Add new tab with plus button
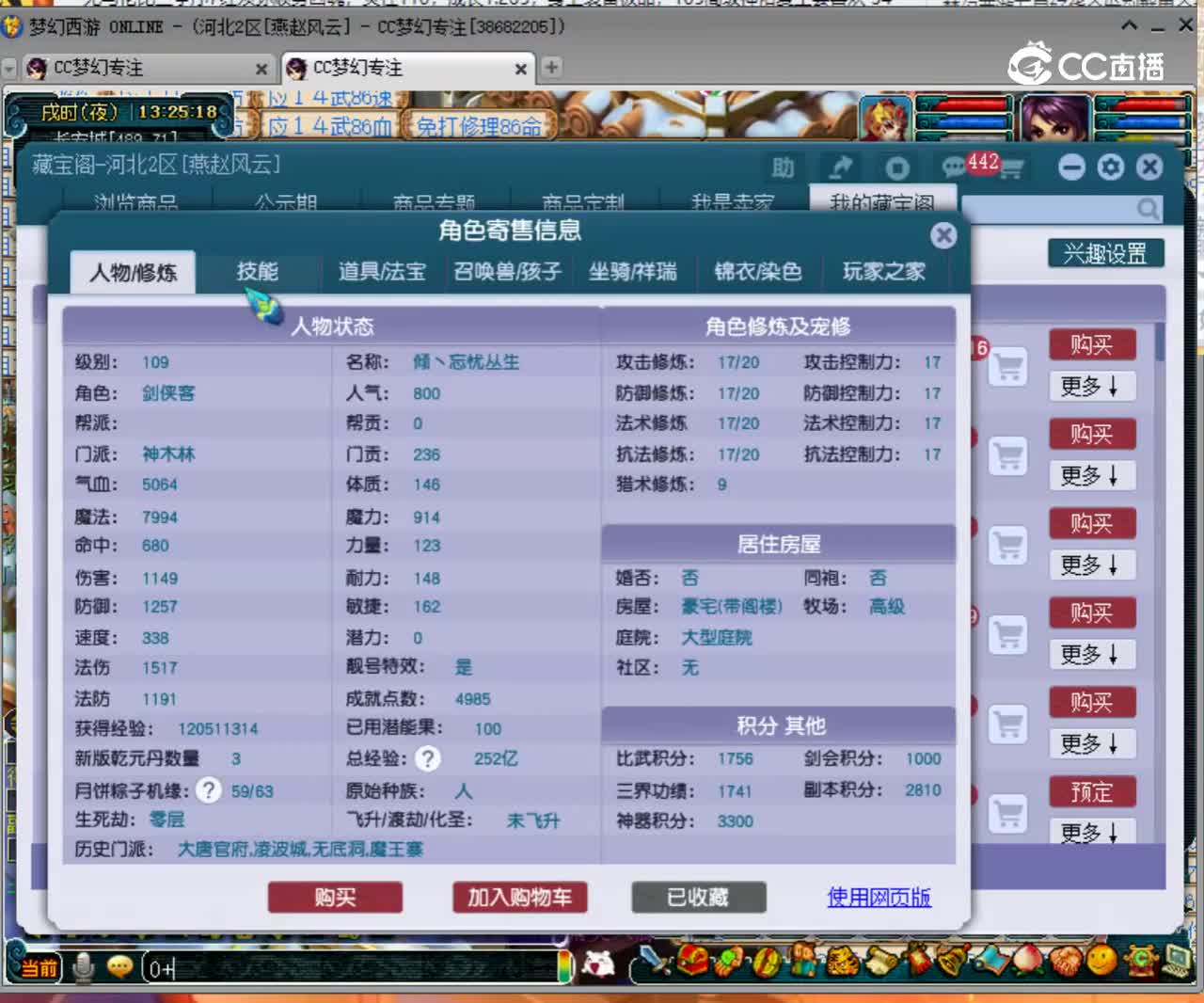The width and height of the screenshot is (1204, 1003). (x=551, y=67)
